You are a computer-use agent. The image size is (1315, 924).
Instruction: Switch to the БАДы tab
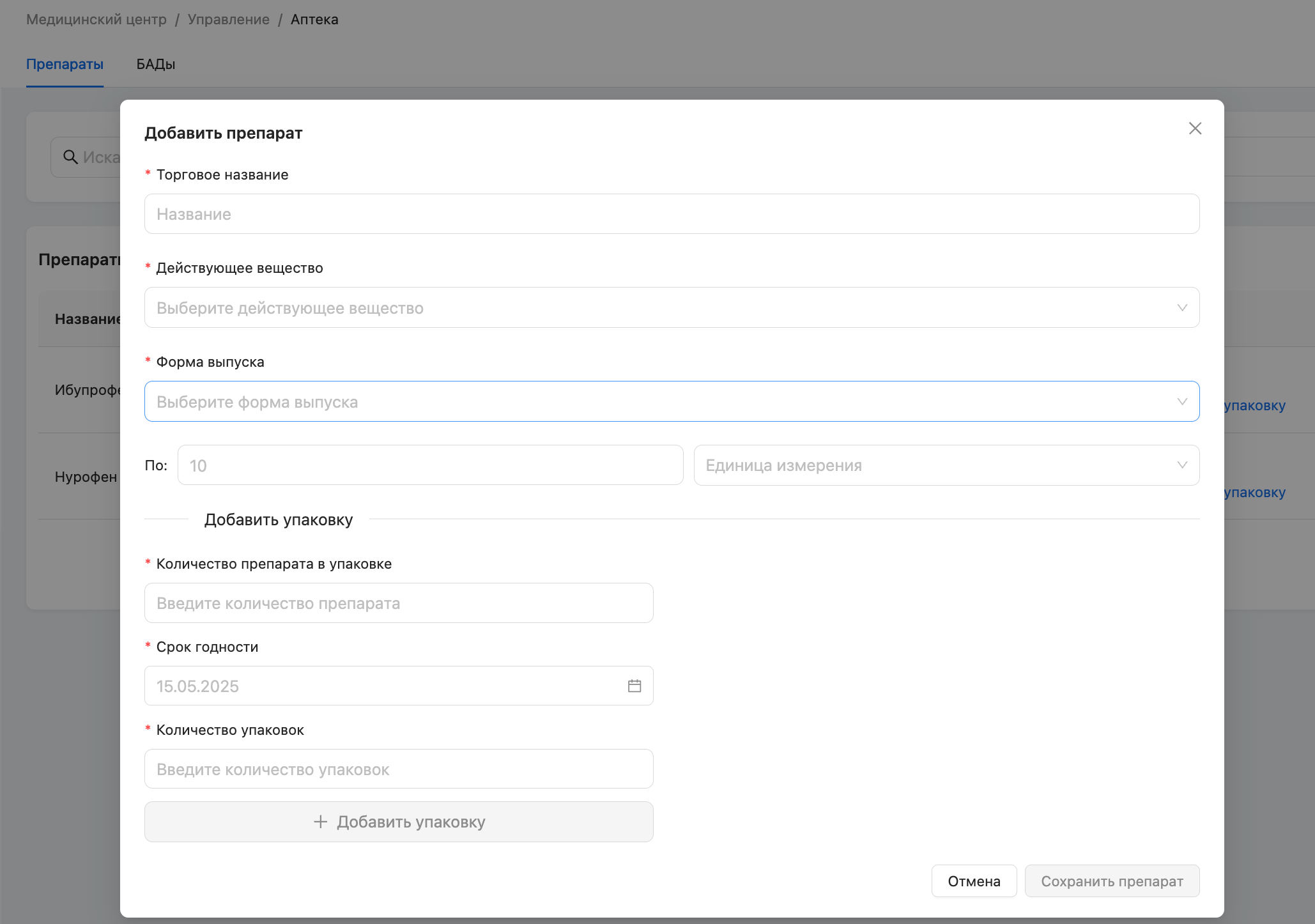pyautogui.click(x=155, y=65)
